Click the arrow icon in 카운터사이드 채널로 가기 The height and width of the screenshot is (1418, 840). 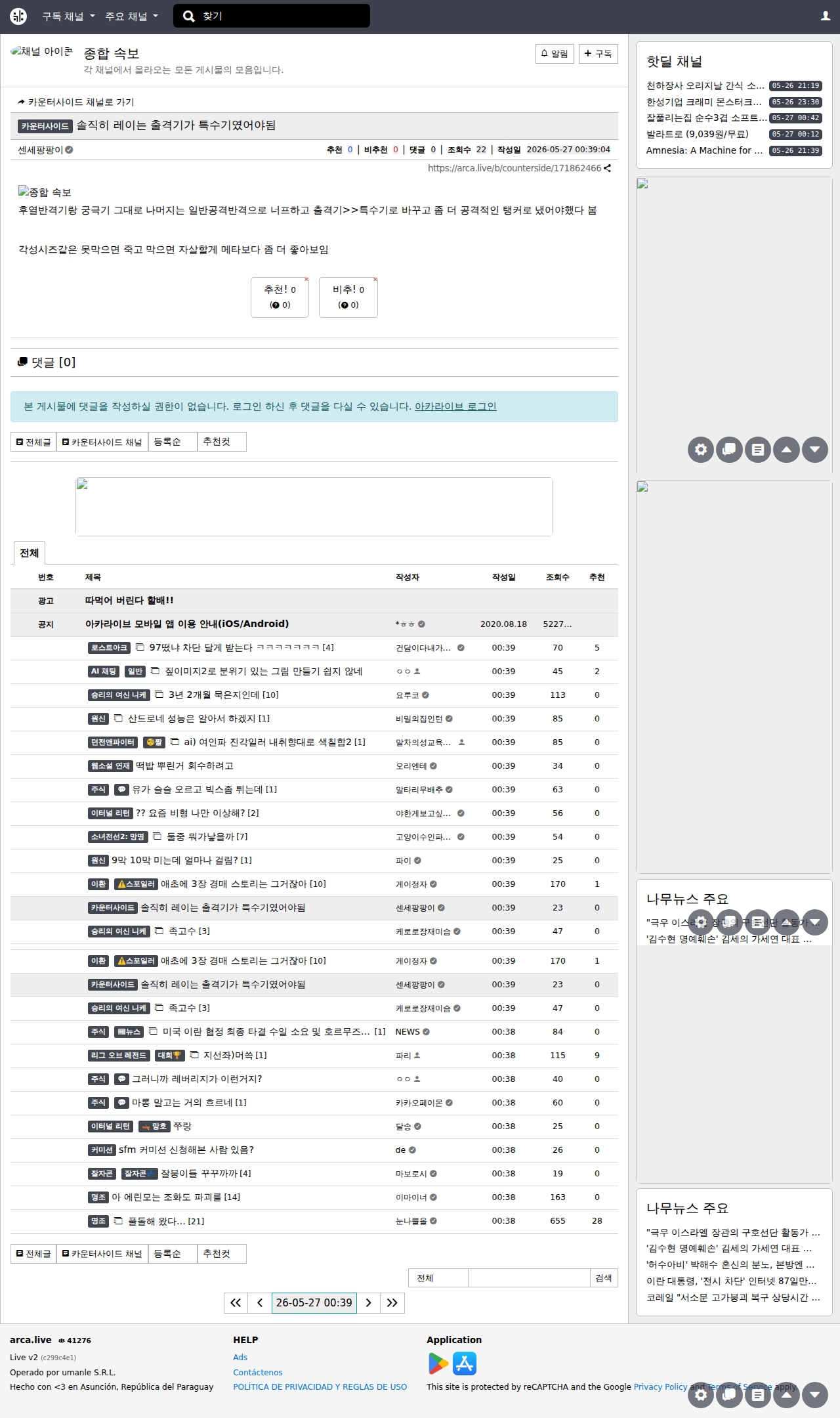(22, 102)
